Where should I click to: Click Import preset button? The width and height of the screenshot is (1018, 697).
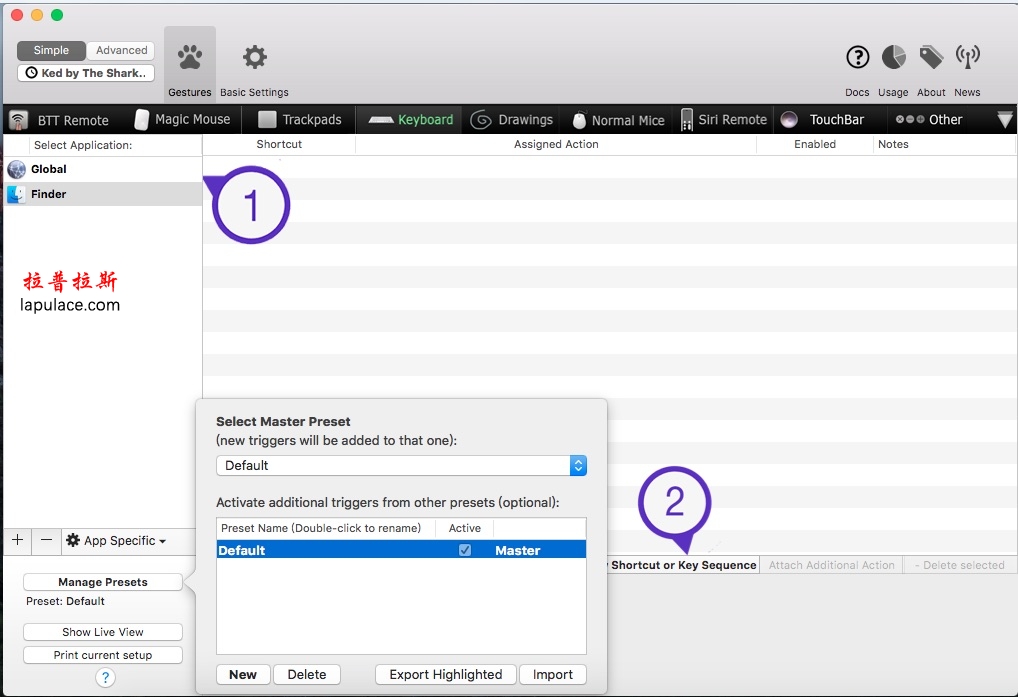552,675
